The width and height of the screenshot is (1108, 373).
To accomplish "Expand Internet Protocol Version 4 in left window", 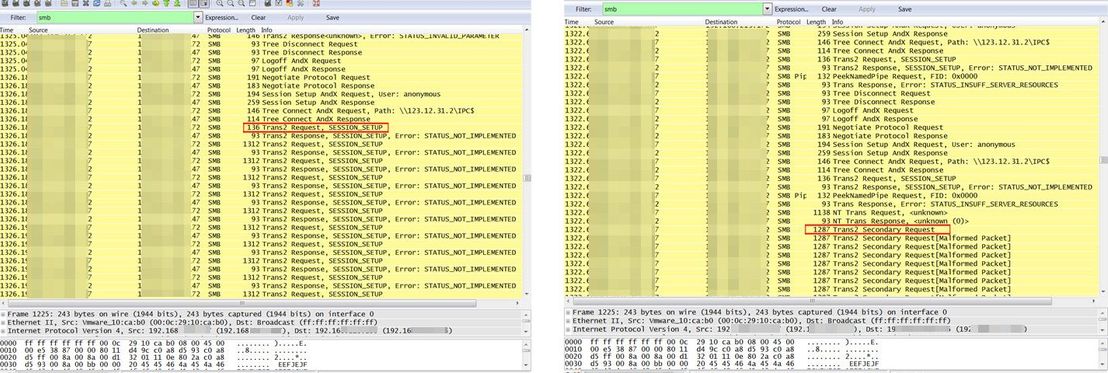I will point(3,330).
